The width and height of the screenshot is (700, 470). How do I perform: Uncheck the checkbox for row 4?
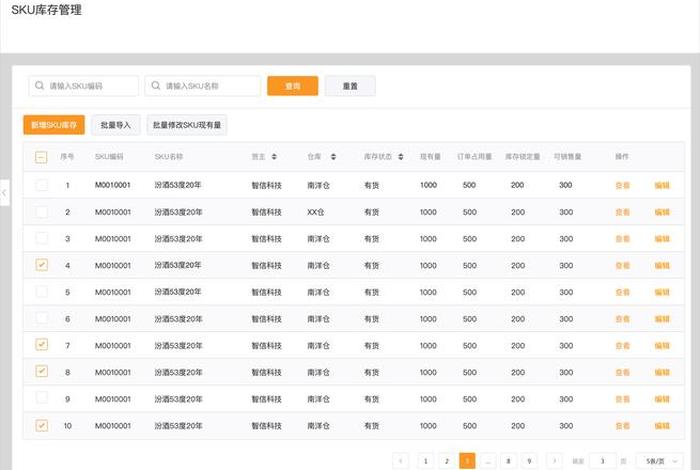click(x=42, y=265)
